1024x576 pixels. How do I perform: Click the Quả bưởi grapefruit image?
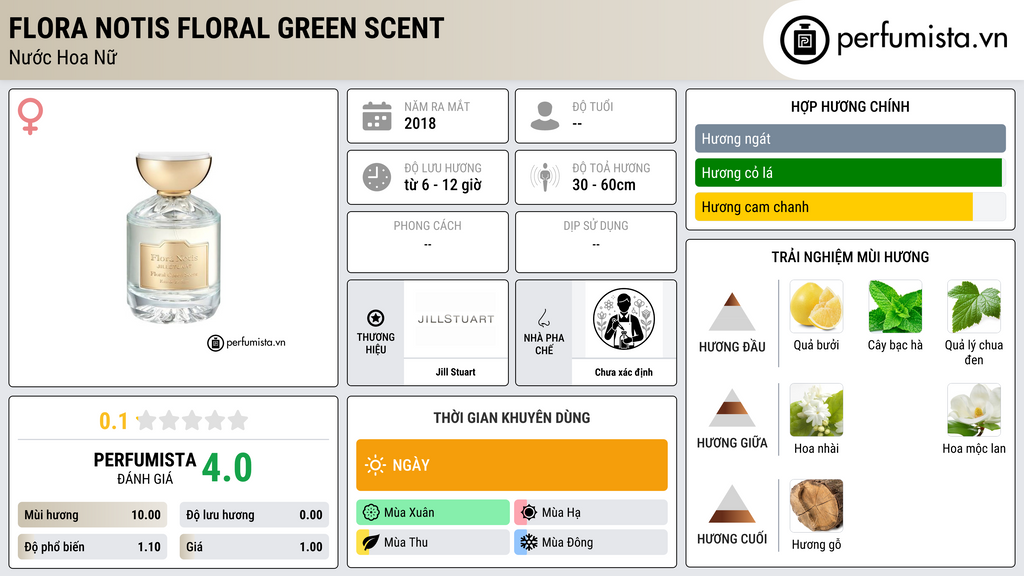(x=816, y=306)
